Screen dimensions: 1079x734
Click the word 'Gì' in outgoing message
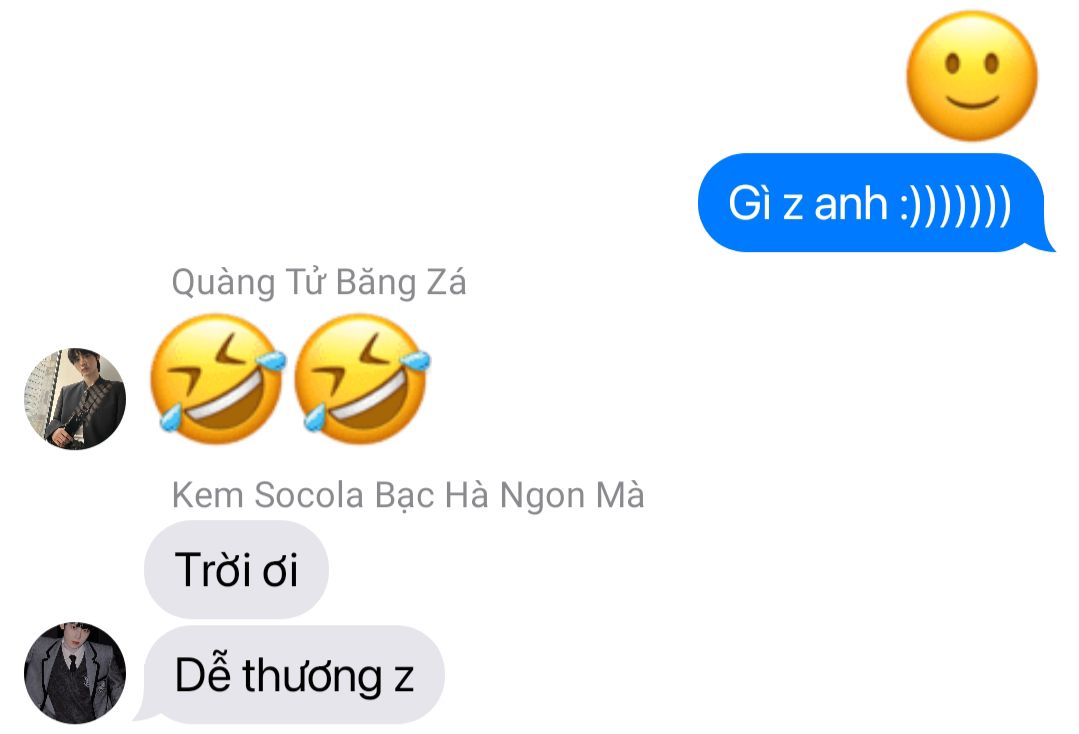[749, 204]
